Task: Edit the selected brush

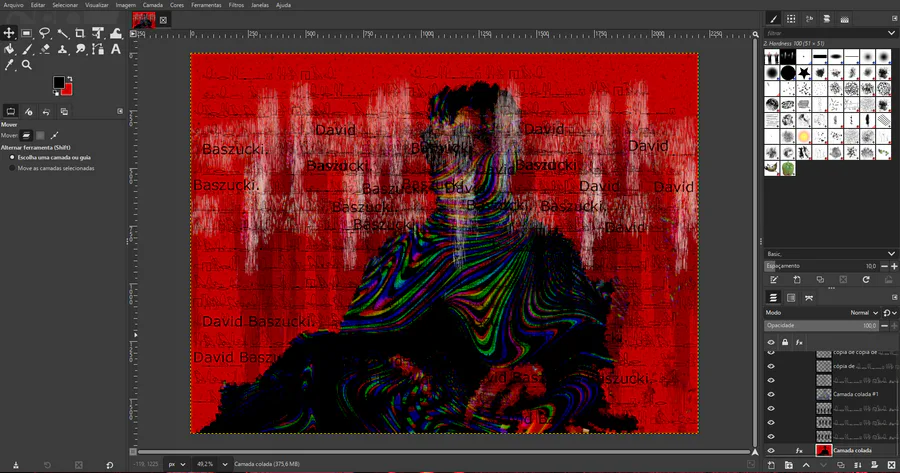Action: 774,280
